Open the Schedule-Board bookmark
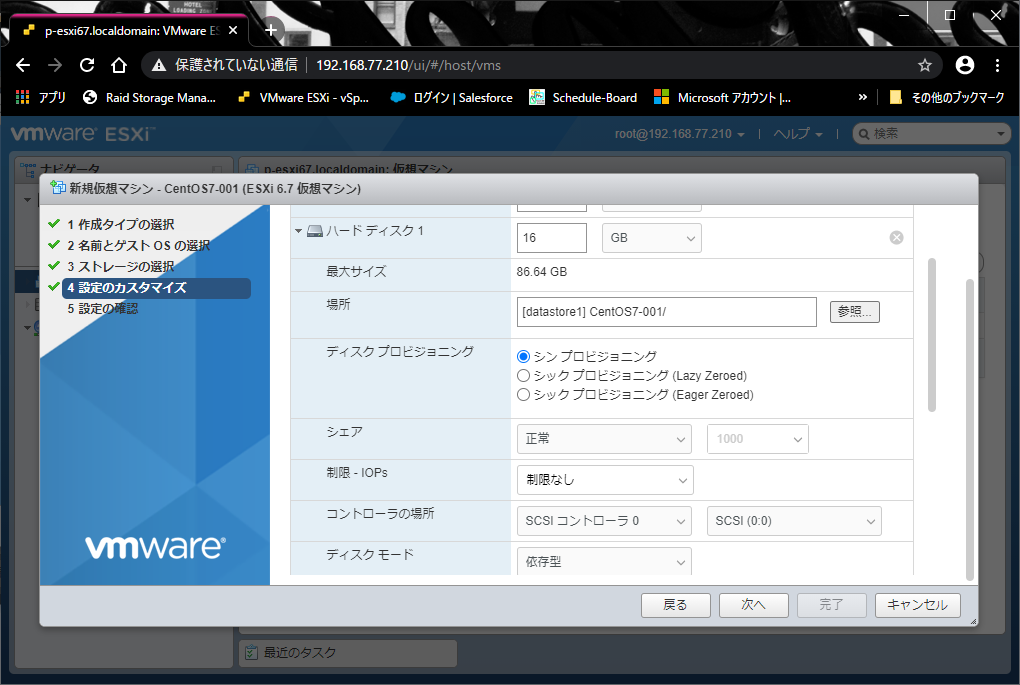This screenshot has width=1020, height=685. coord(584,98)
